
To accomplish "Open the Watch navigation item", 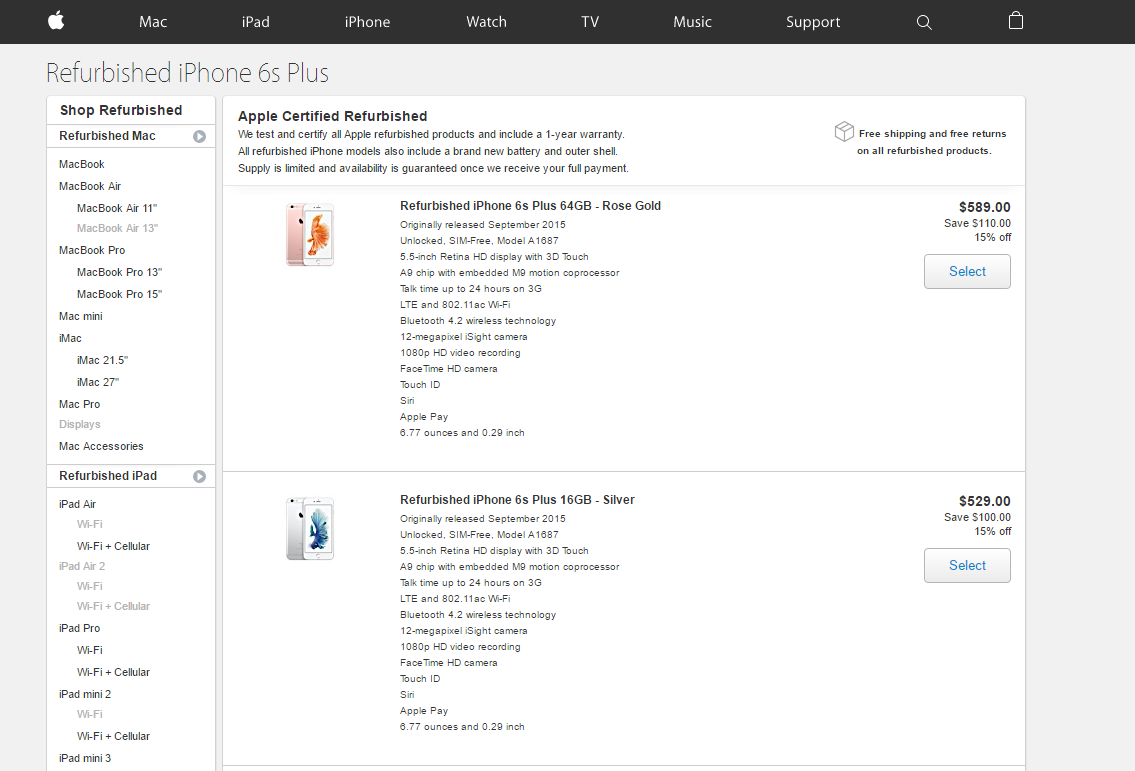I will 486,22.
